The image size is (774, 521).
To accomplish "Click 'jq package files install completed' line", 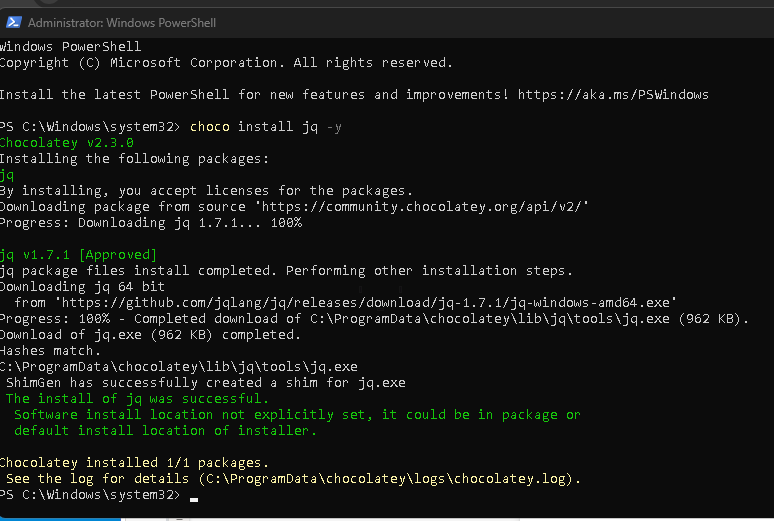I will [286, 271].
